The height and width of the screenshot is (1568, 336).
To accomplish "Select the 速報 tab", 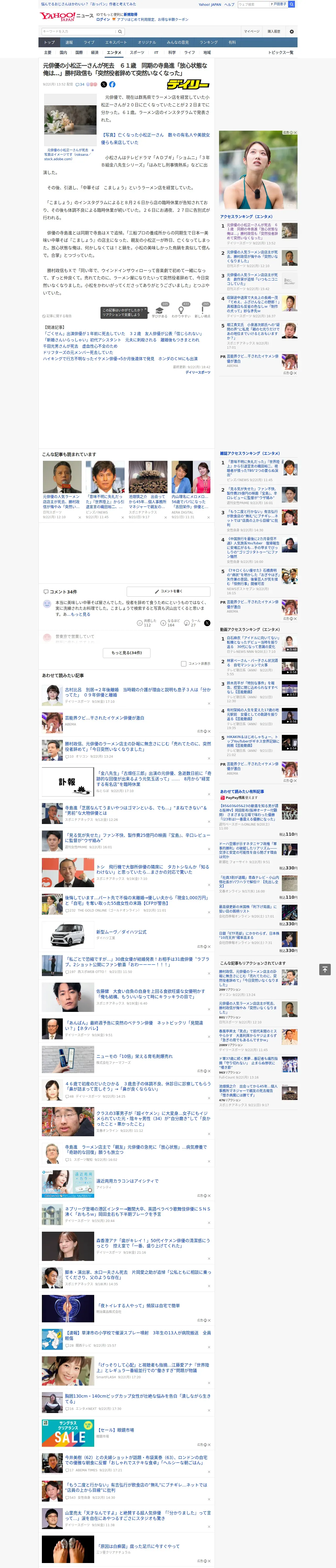I will [x=69, y=43].
